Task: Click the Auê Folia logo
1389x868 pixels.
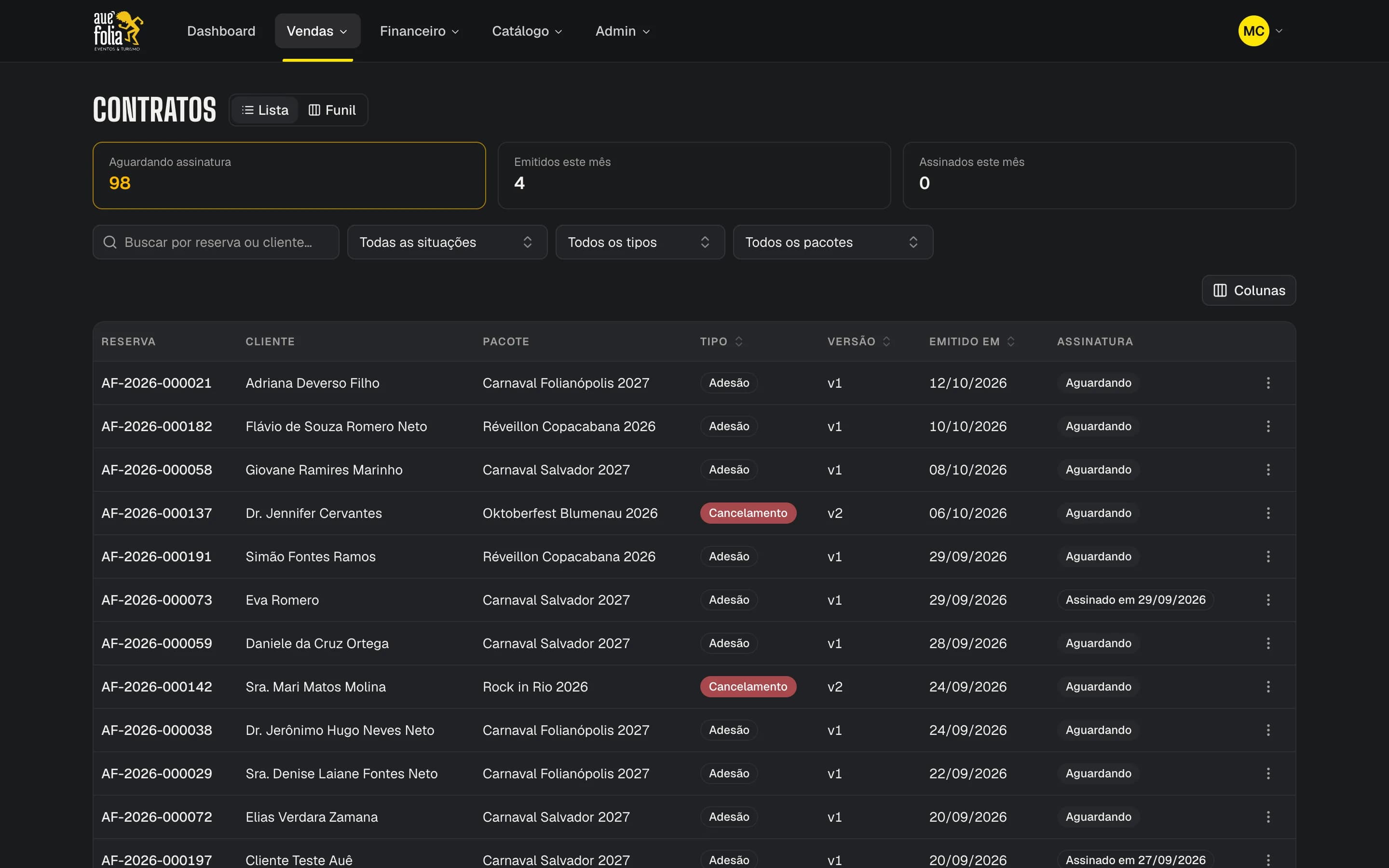Action: pos(118,31)
